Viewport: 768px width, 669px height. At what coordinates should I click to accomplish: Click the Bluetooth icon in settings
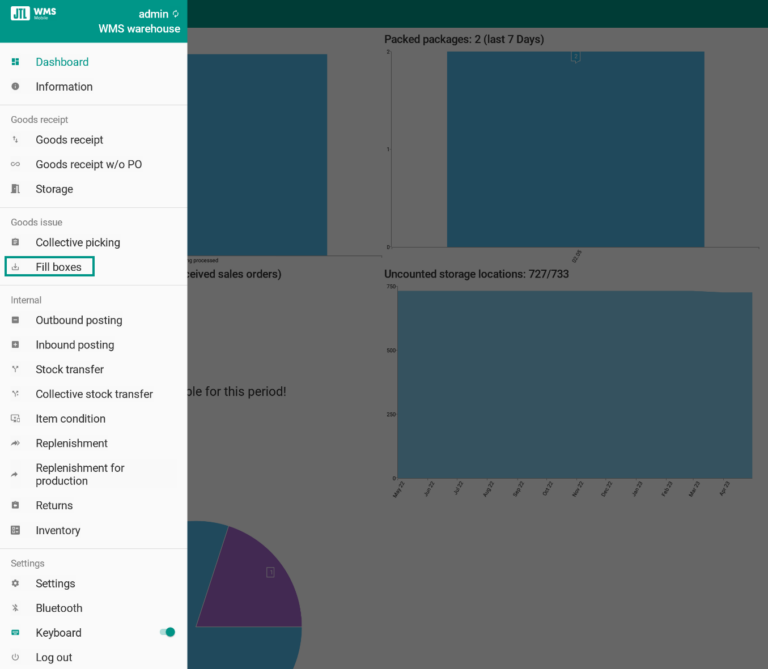15,608
